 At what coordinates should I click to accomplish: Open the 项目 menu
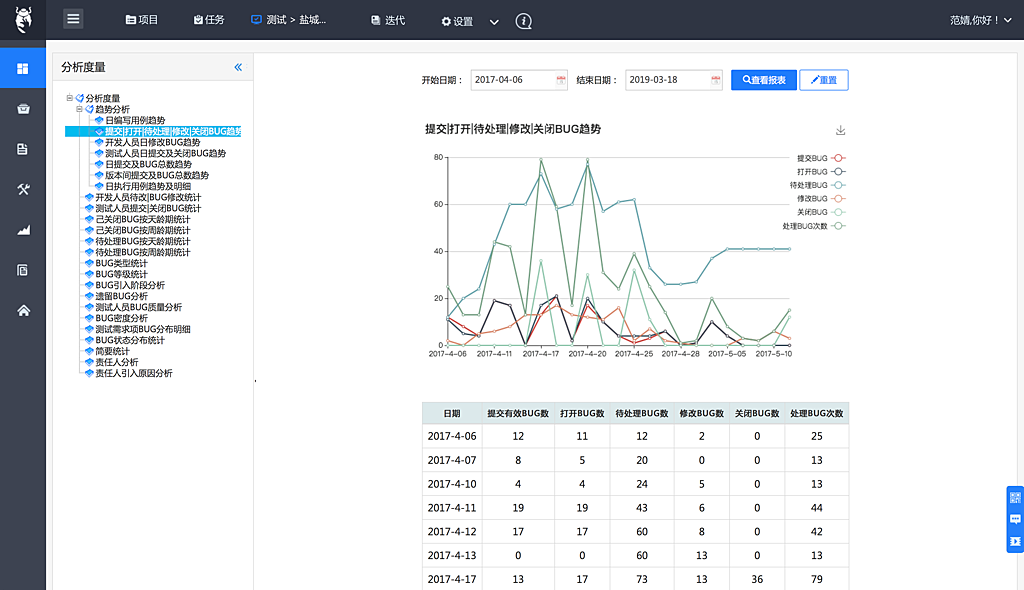(142, 20)
